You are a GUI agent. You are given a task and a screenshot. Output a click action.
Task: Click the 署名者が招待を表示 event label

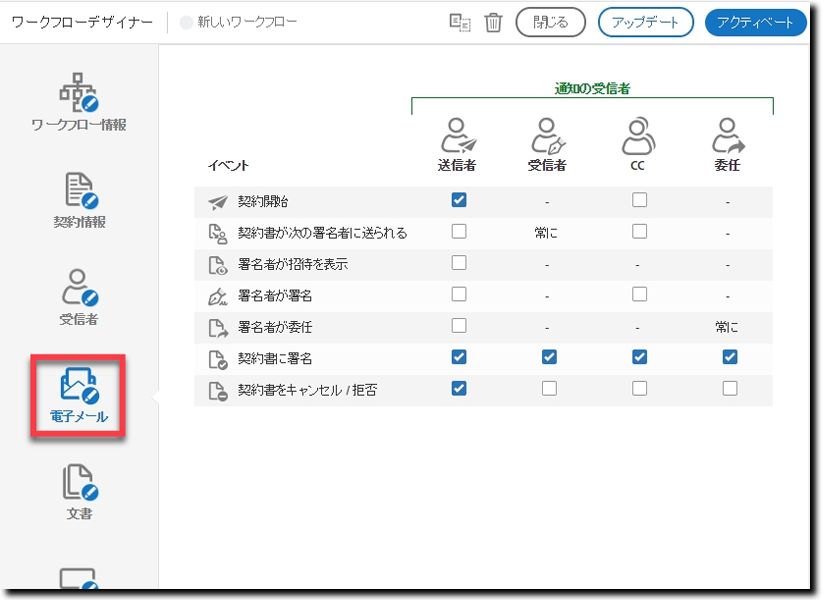click(293, 264)
